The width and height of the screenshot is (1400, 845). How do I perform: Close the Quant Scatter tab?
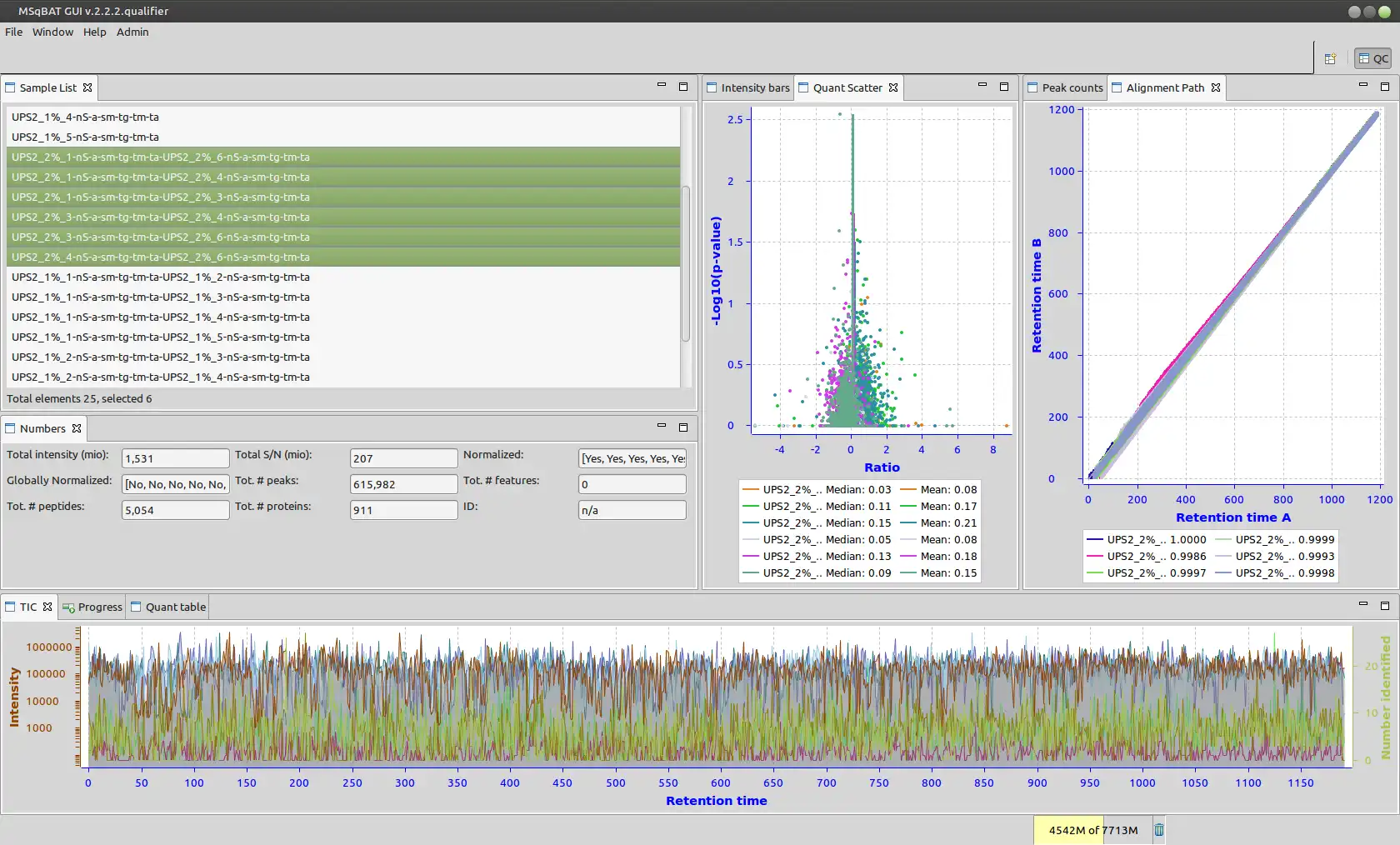(893, 87)
